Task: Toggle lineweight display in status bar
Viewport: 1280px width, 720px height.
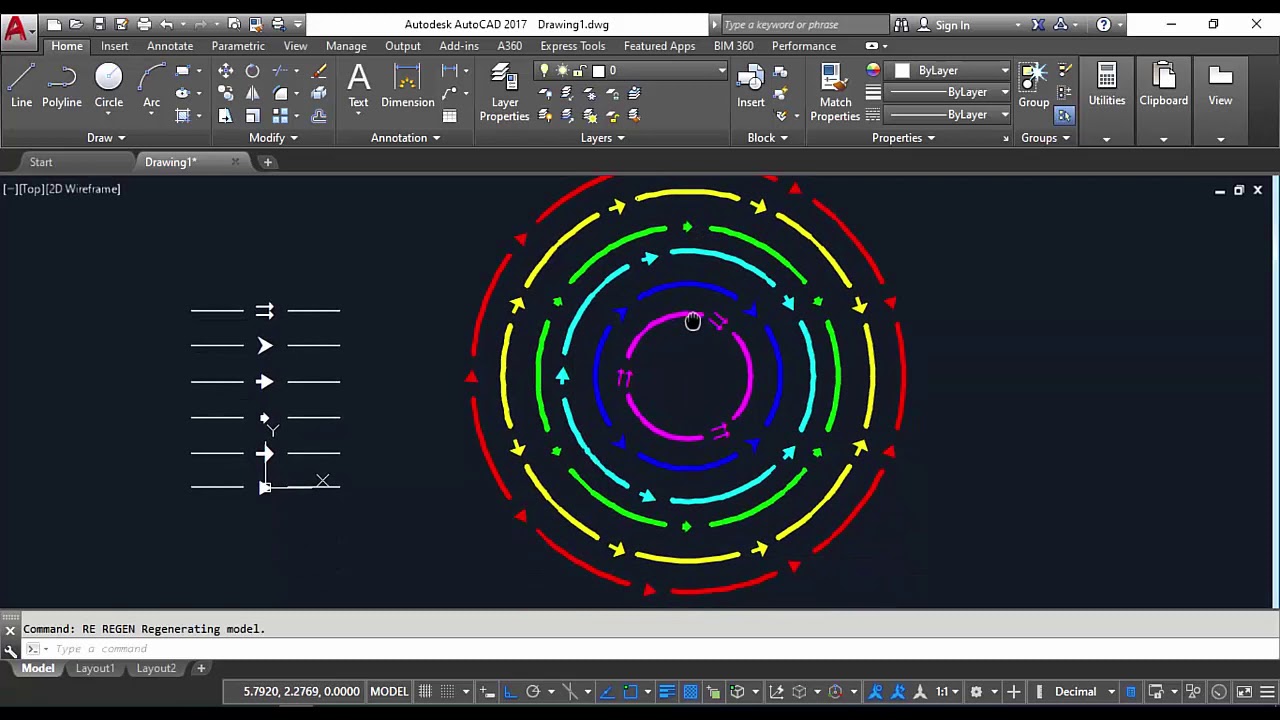Action: point(667,691)
